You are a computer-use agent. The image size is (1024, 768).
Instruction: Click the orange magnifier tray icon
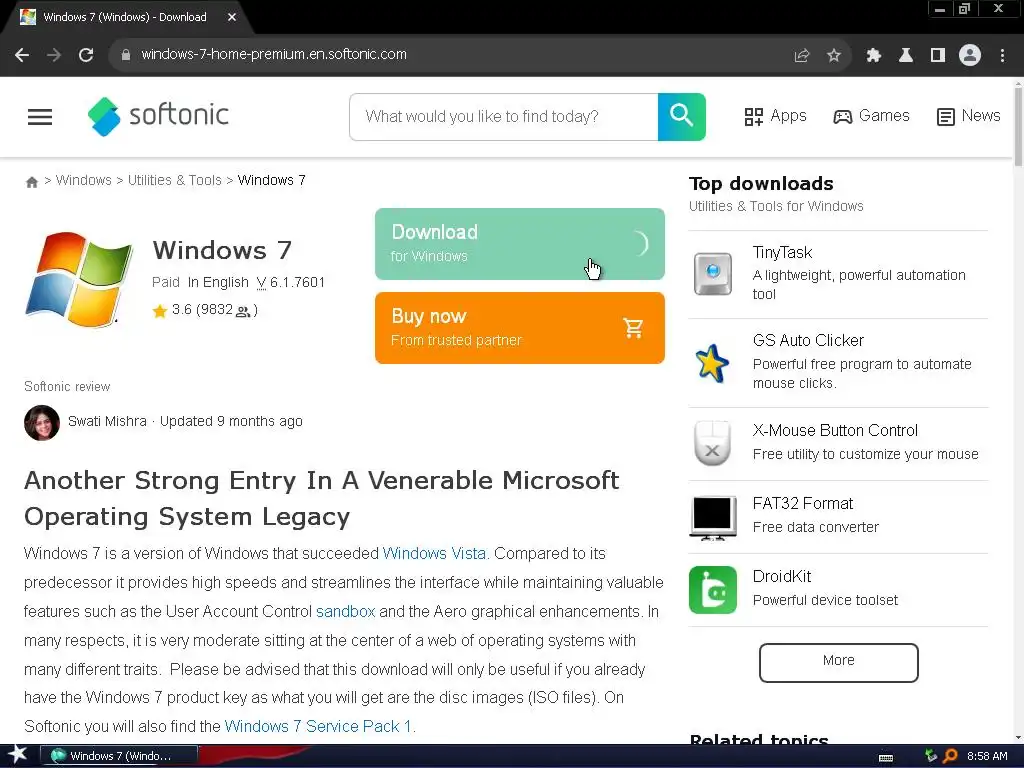(951, 756)
